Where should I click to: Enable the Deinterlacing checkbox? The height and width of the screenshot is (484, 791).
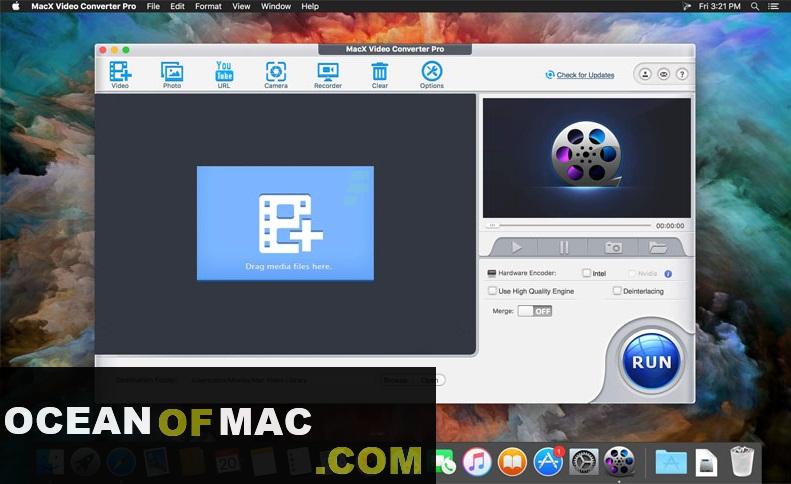pyautogui.click(x=617, y=291)
